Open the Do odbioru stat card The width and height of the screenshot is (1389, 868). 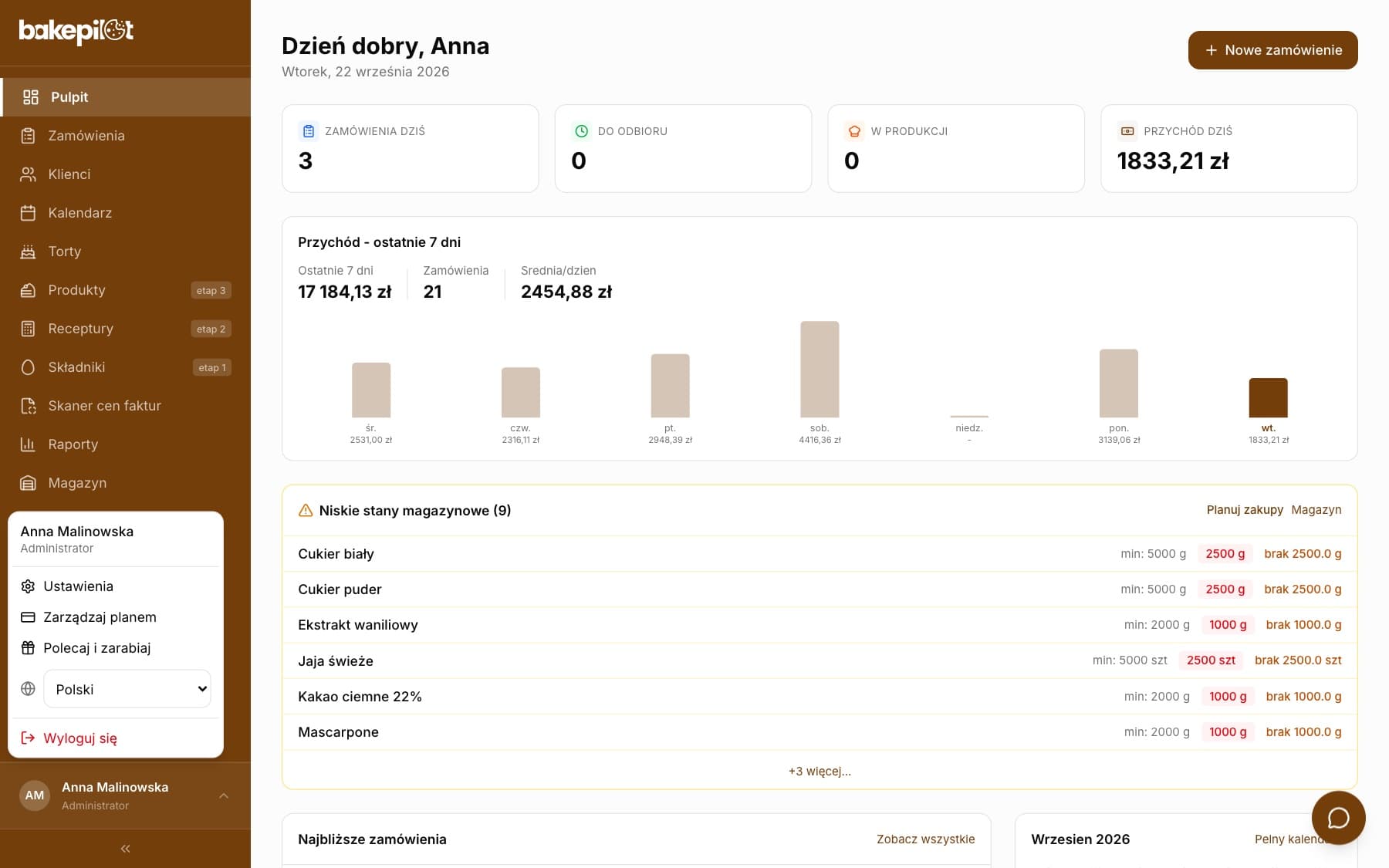[683, 148]
